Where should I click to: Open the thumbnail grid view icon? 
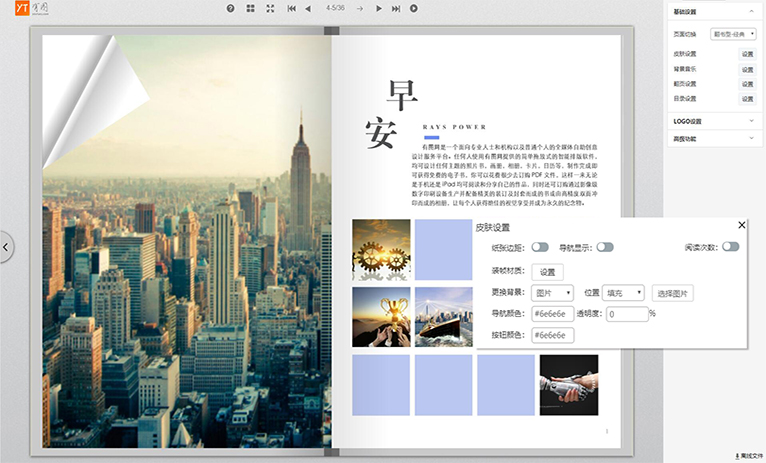tap(251, 8)
